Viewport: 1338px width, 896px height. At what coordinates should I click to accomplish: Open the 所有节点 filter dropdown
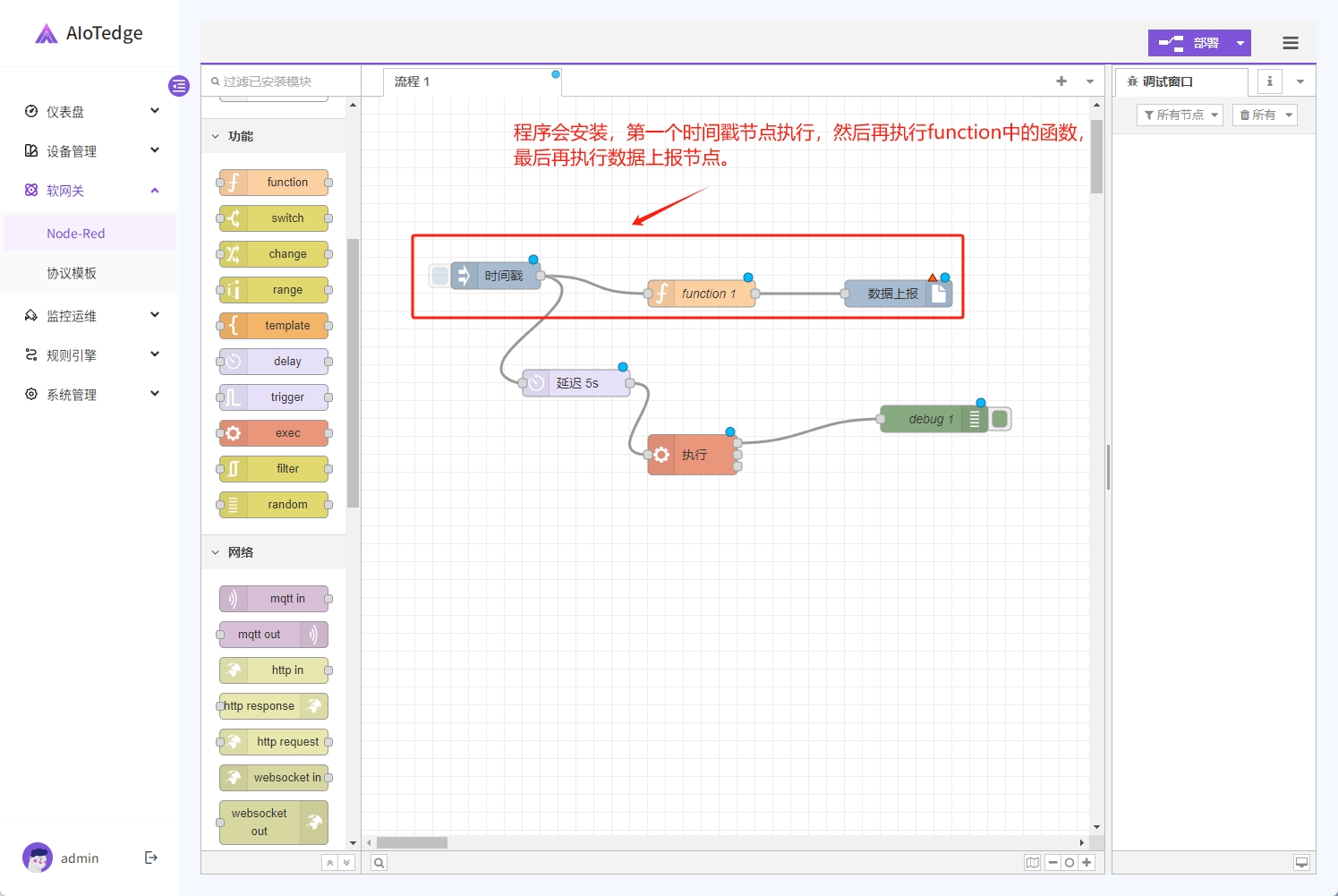point(1180,115)
